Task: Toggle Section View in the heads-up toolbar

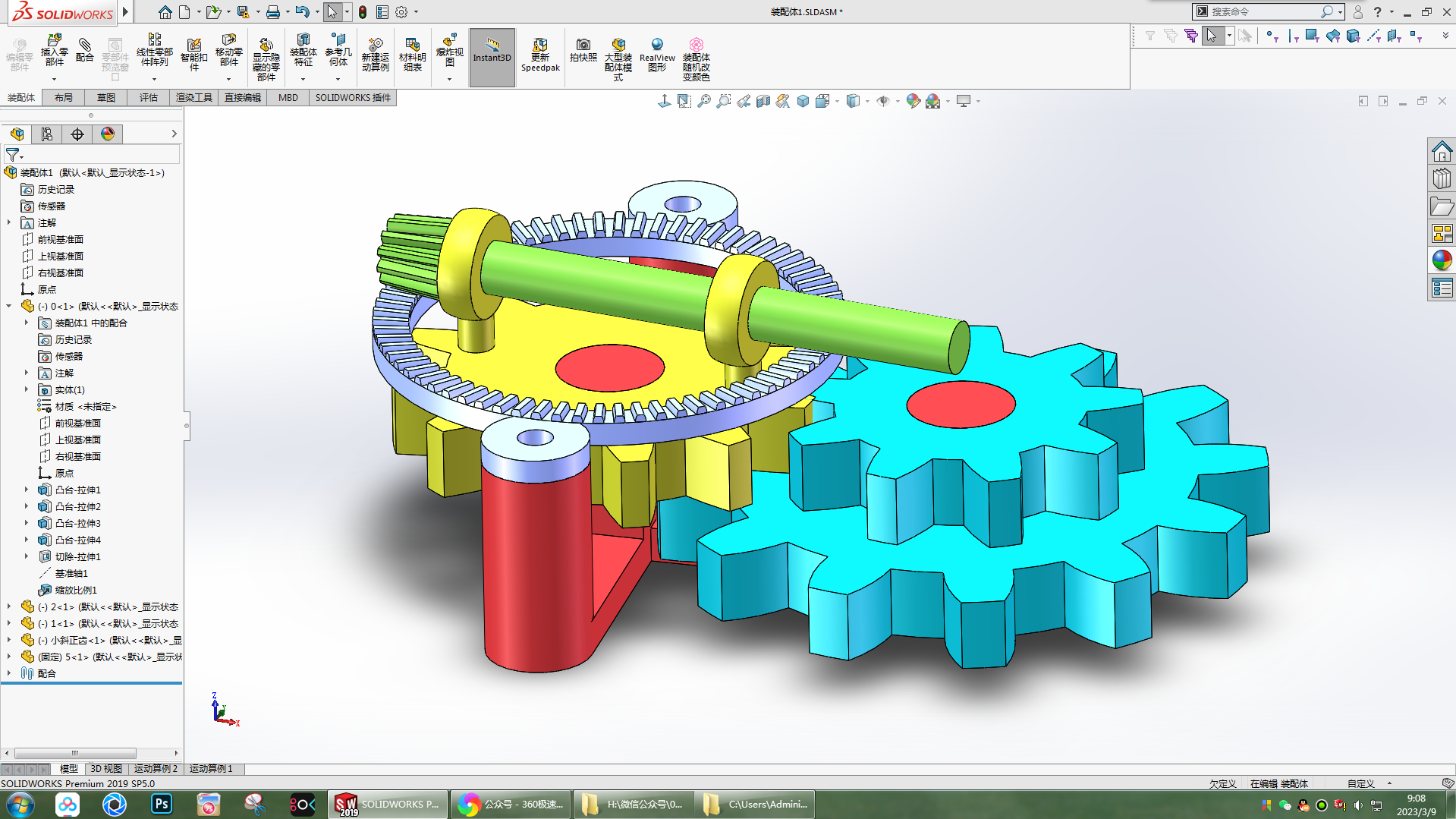Action: (x=763, y=101)
